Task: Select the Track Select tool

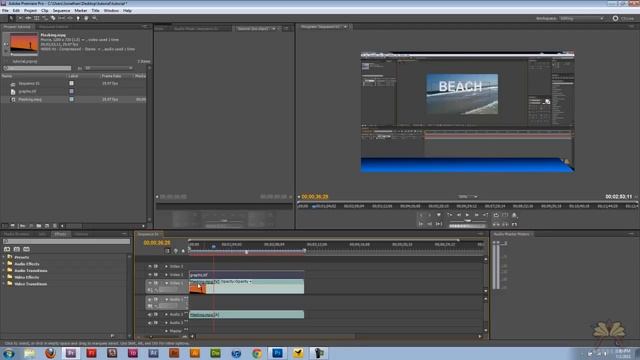Action: point(20,18)
